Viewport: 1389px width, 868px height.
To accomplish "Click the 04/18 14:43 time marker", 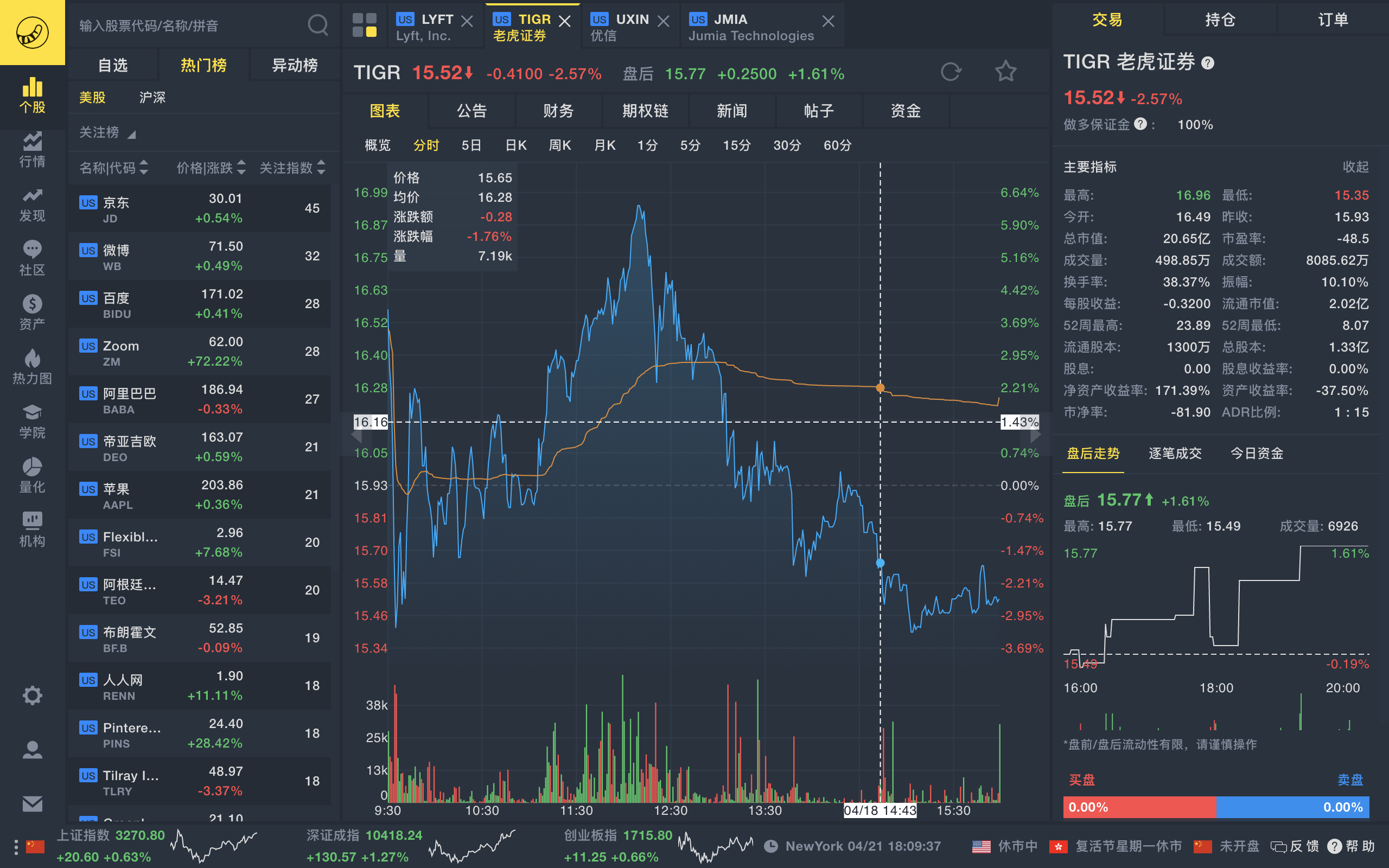I will 880,810.
